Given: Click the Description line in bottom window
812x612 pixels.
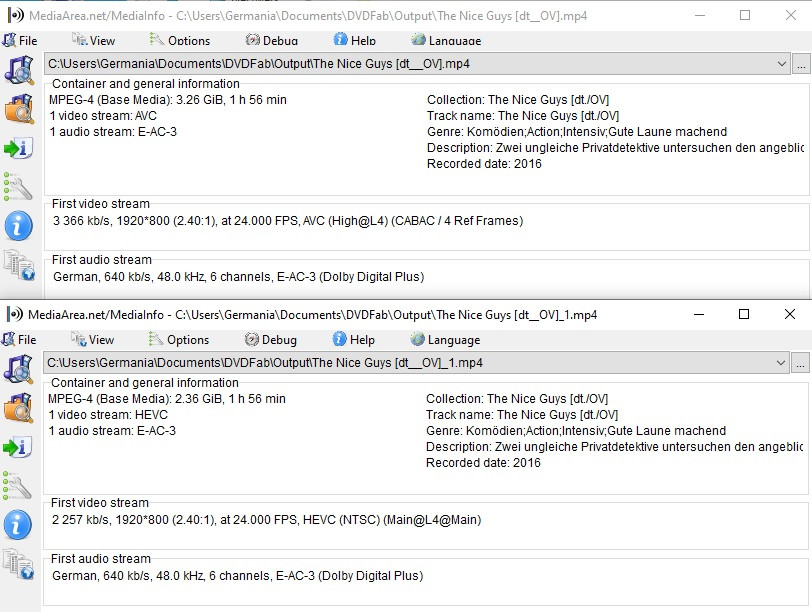Looking at the screenshot, I should pos(614,447).
